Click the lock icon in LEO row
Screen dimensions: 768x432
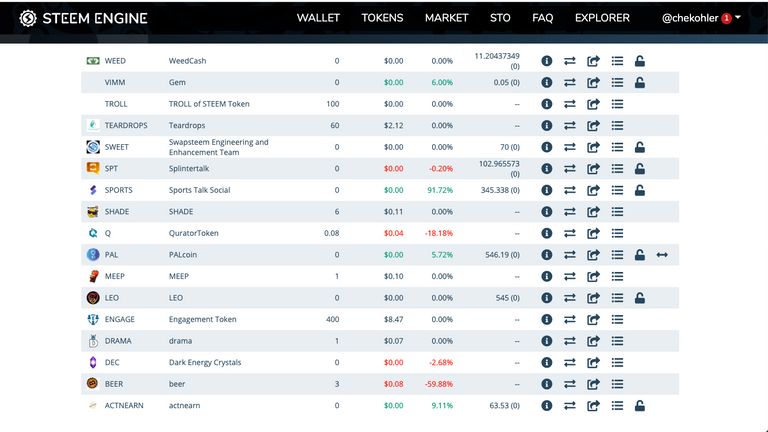(x=640, y=298)
